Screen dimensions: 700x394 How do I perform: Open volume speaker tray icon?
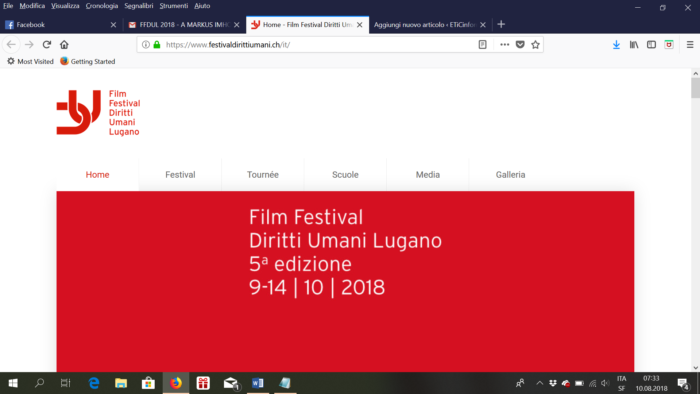(x=605, y=383)
